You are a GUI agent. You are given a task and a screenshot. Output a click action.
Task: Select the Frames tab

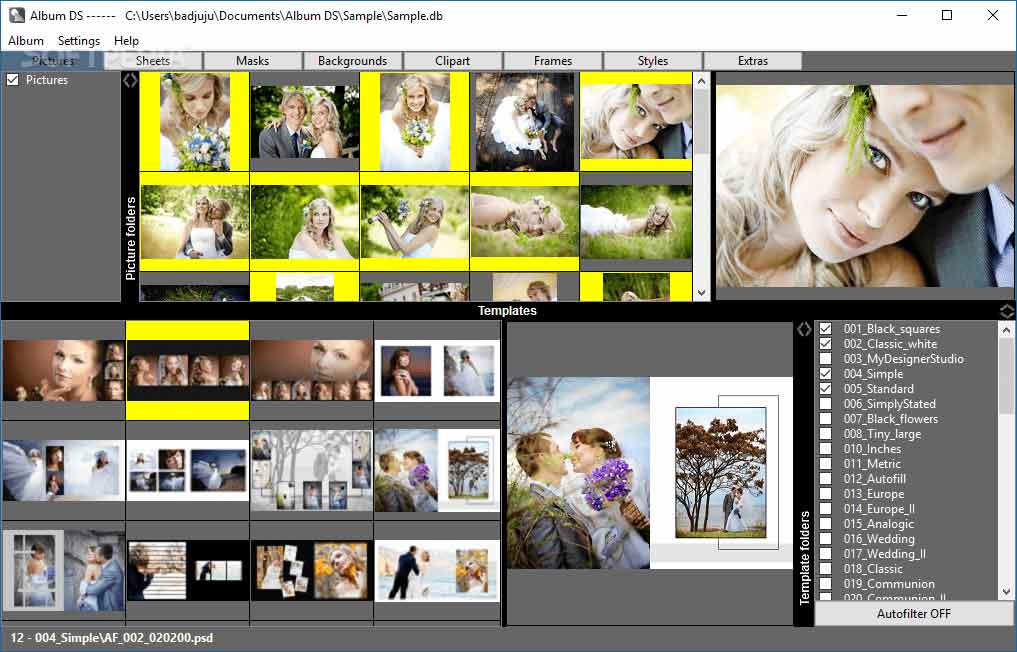click(552, 60)
